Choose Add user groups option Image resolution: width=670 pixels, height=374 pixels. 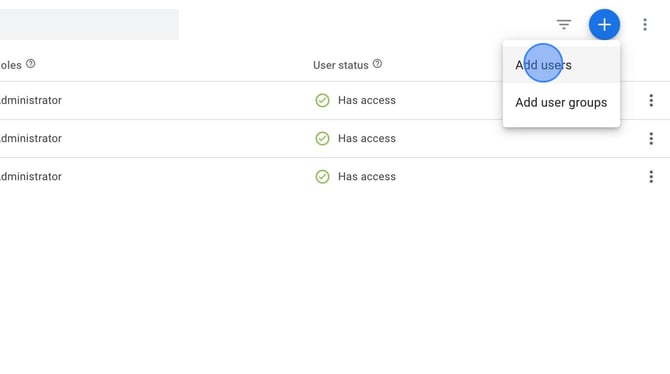[x=561, y=103]
